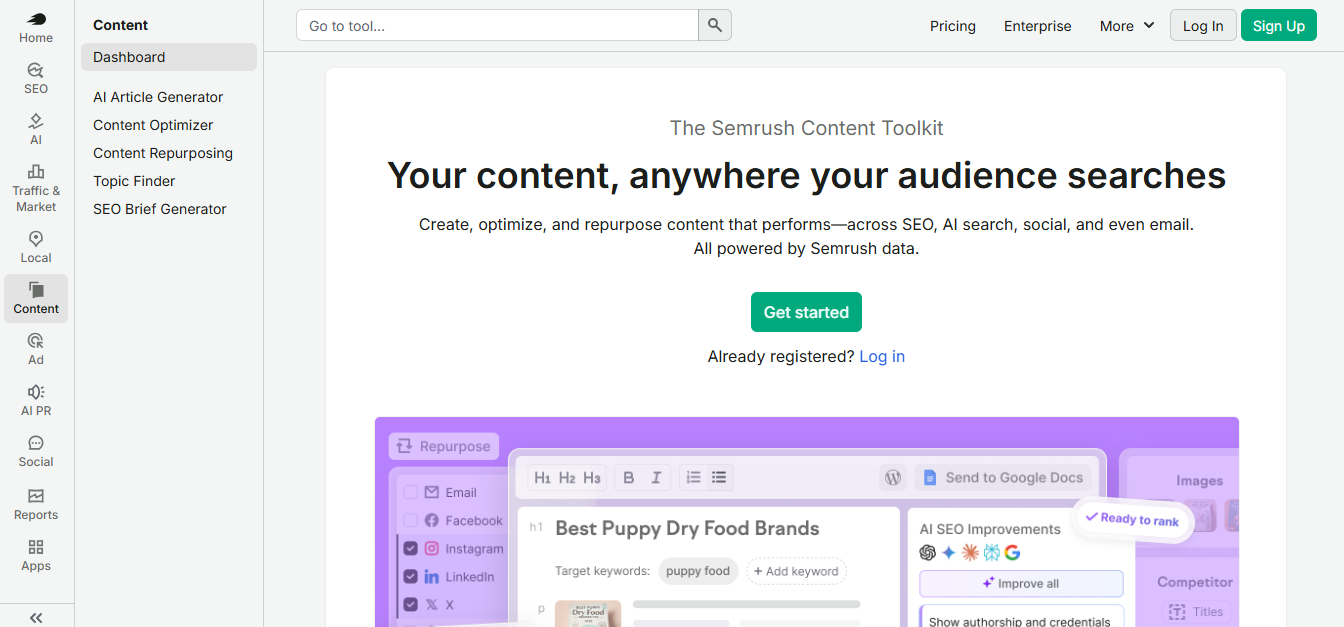Screen dimensions: 1344x627
Task: Click the puppy food product thumbnail
Action: click(x=588, y=613)
